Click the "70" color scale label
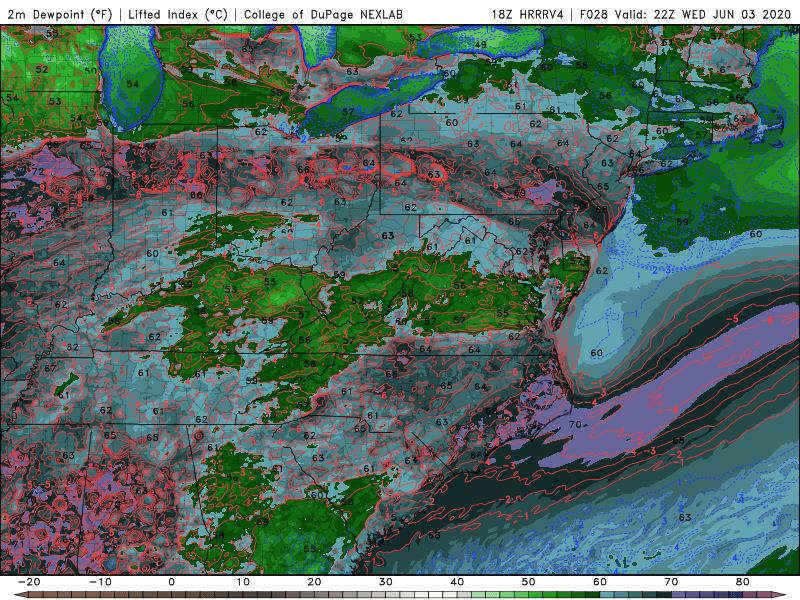This screenshot has width=800, height=600. click(671, 582)
